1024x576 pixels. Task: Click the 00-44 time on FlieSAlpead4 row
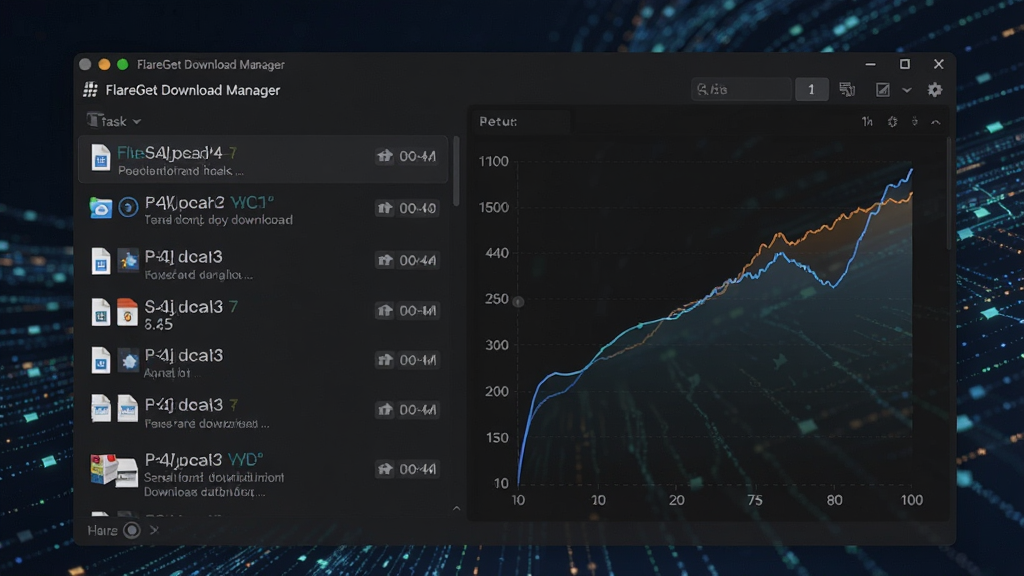pyautogui.click(x=418, y=156)
